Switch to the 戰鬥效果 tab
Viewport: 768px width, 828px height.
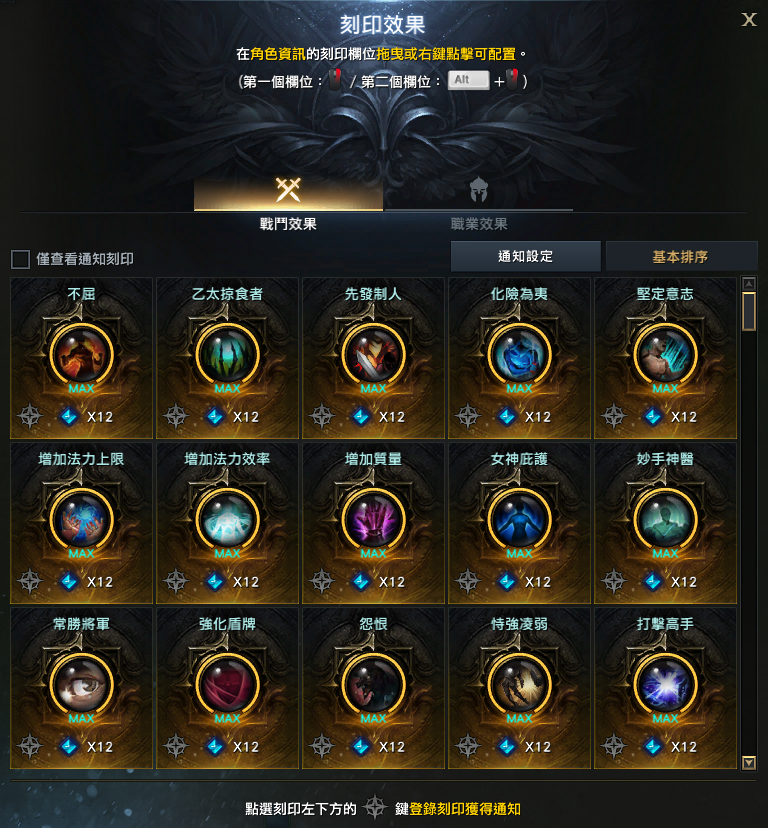288,205
